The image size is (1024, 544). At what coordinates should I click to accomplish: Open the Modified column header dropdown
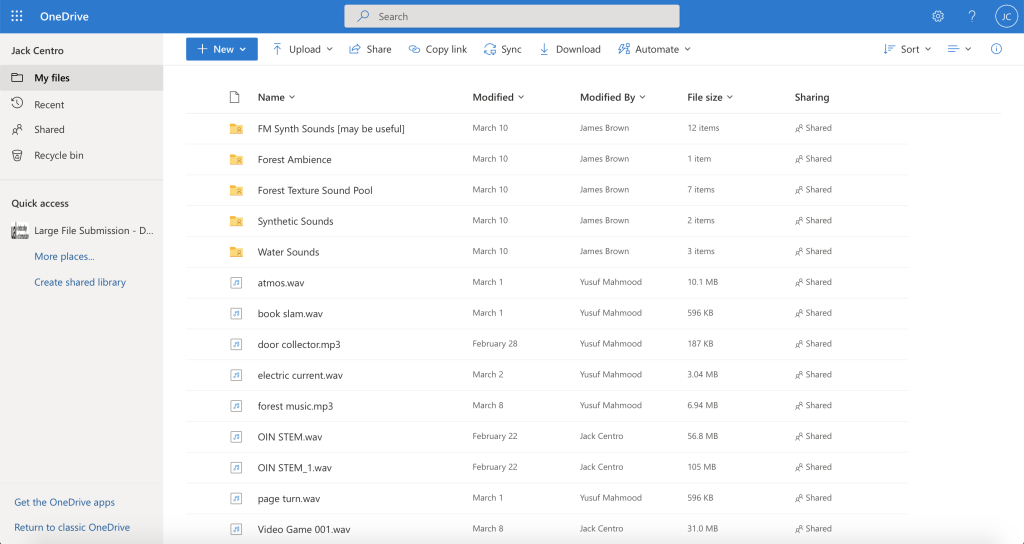498,97
